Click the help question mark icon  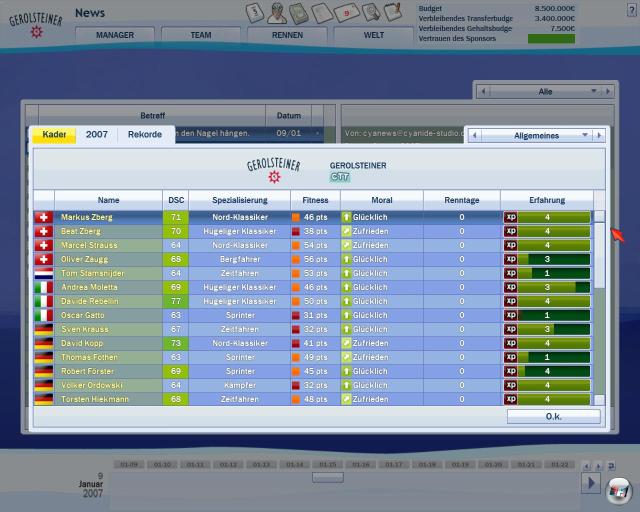pos(631,10)
